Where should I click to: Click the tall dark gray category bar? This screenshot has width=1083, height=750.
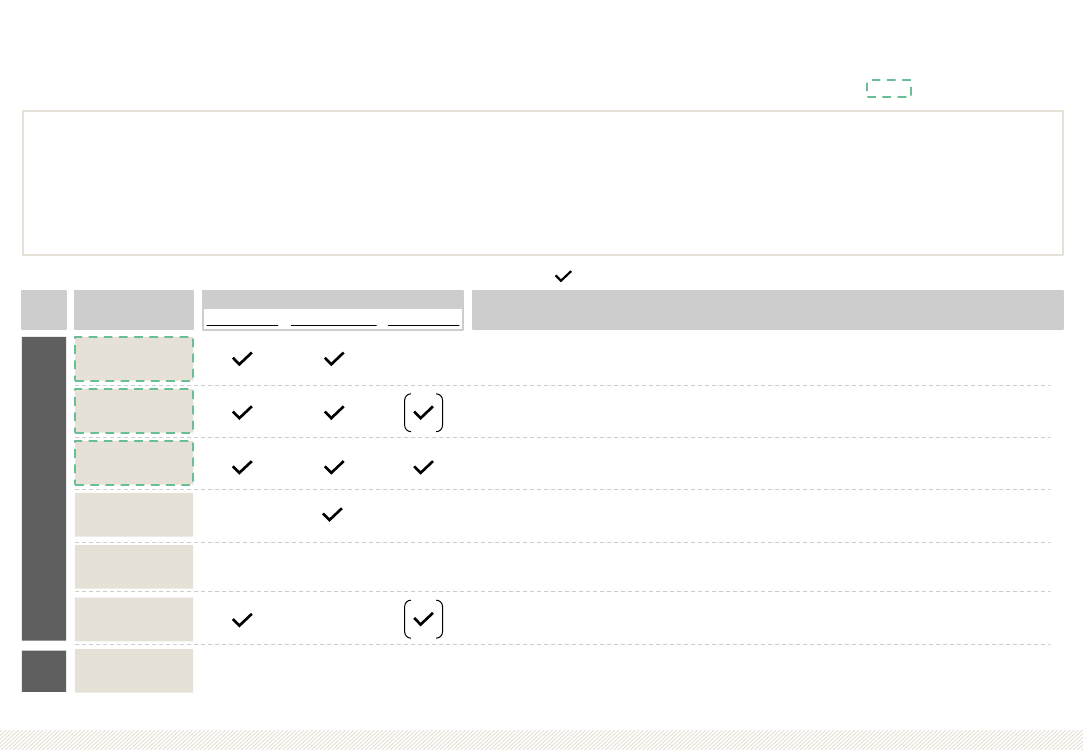click(x=44, y=489)
